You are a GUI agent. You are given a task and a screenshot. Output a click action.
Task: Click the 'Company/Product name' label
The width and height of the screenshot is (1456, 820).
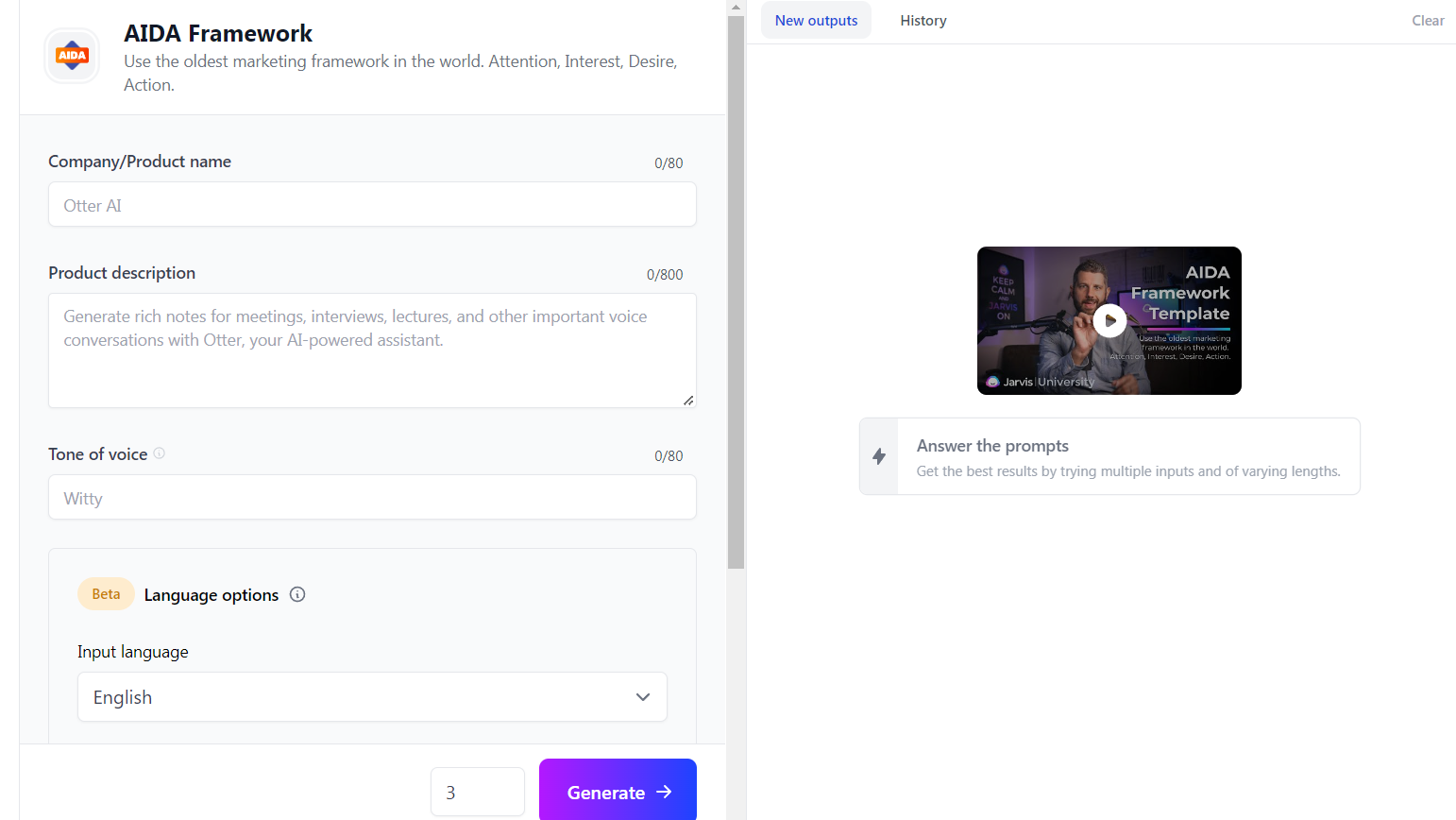click(140, 162)
